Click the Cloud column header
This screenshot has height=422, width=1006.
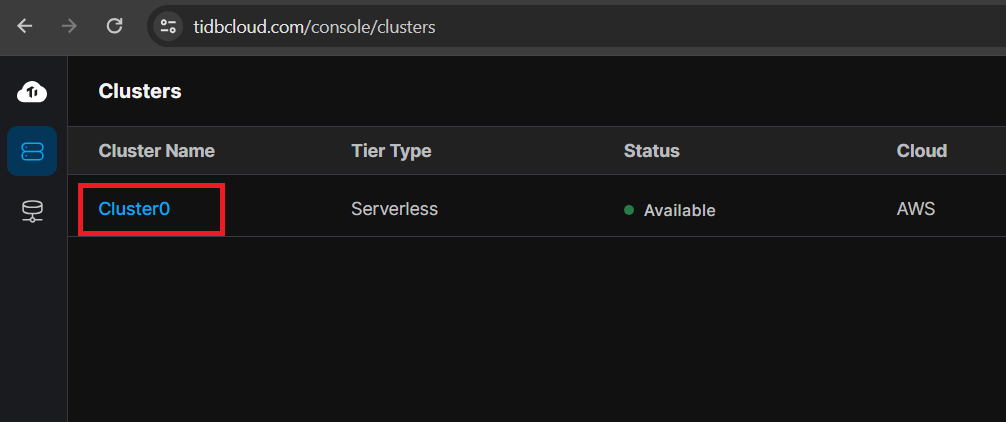921,151
